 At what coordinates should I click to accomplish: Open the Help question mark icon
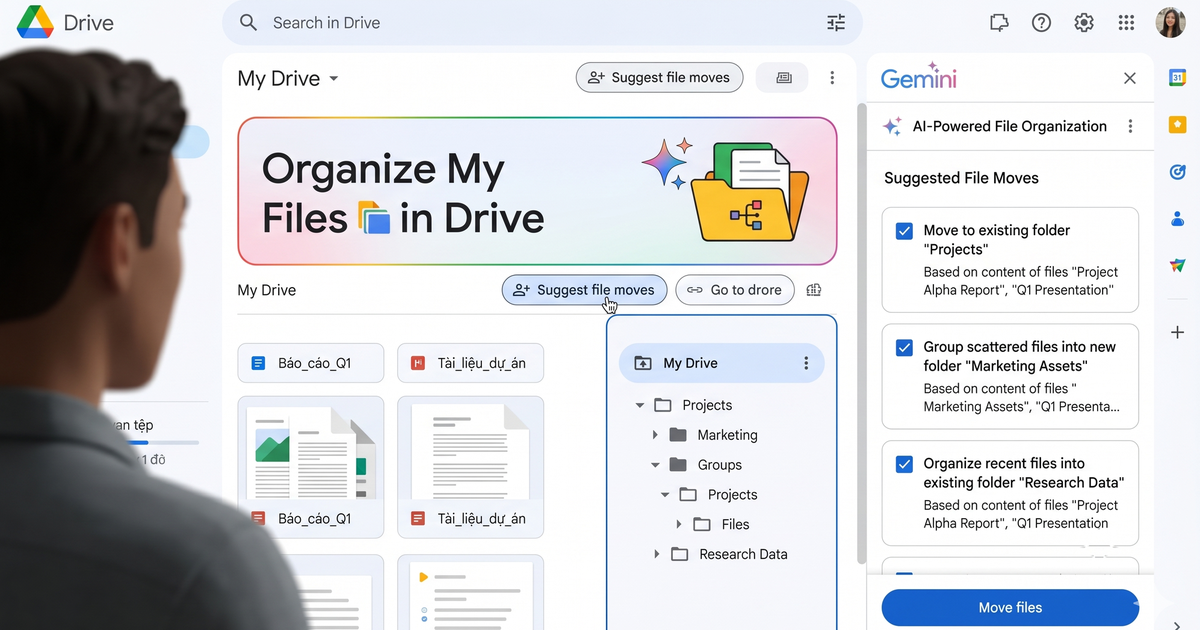[x=1041, y=22]
